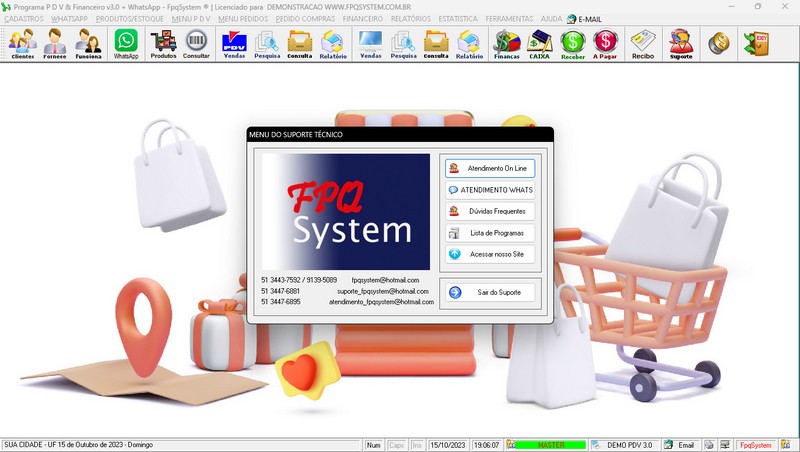Click the Lista de Programas button

click(490, 233)
